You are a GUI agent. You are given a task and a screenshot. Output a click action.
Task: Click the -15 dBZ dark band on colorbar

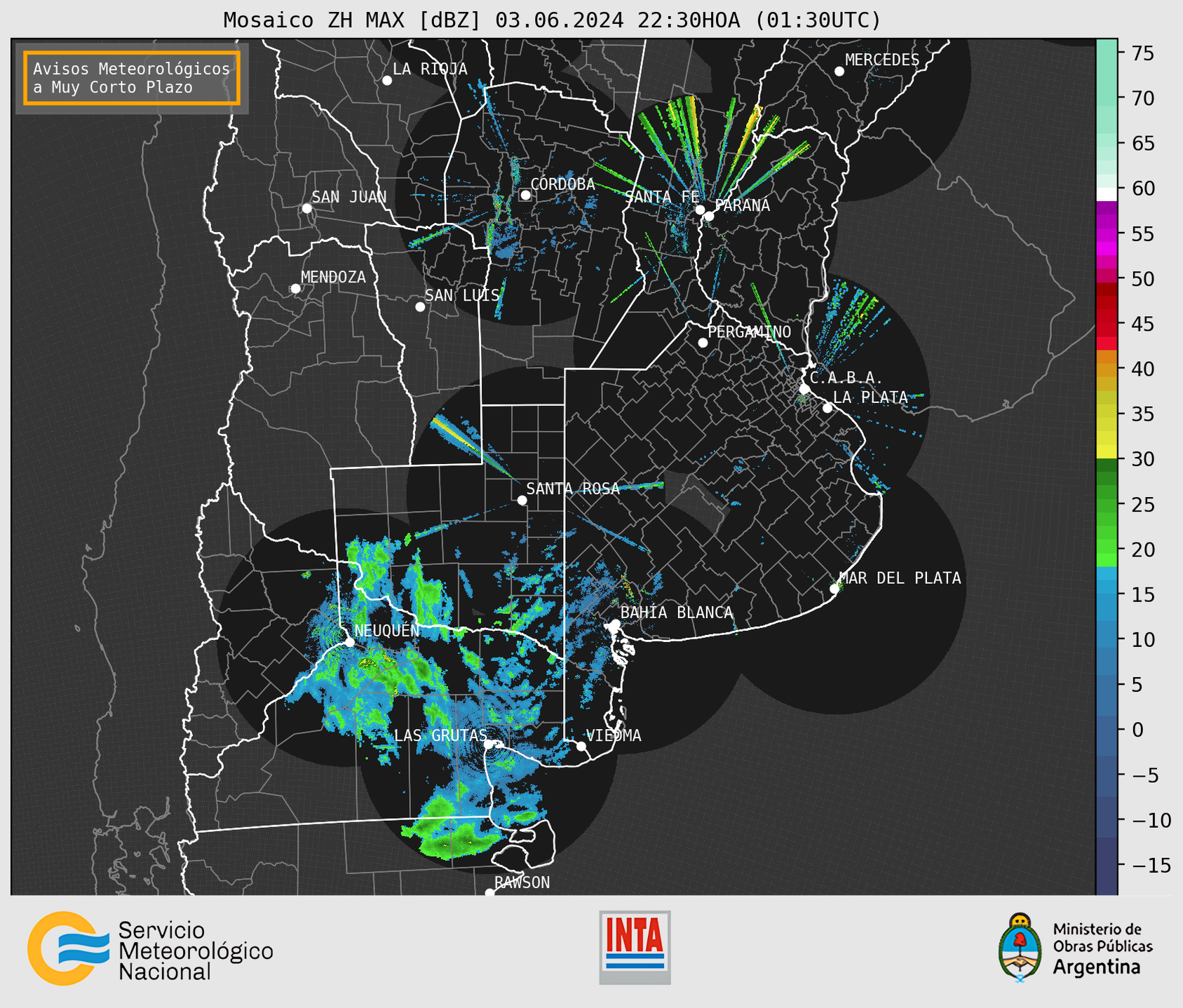point(1107,865)
